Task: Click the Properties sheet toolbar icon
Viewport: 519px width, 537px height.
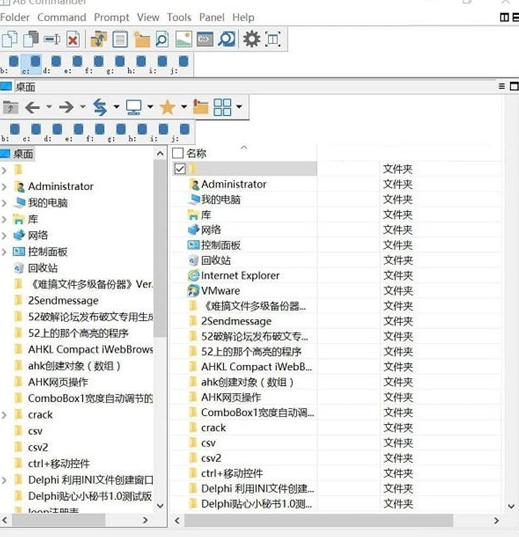Action: 120,39
